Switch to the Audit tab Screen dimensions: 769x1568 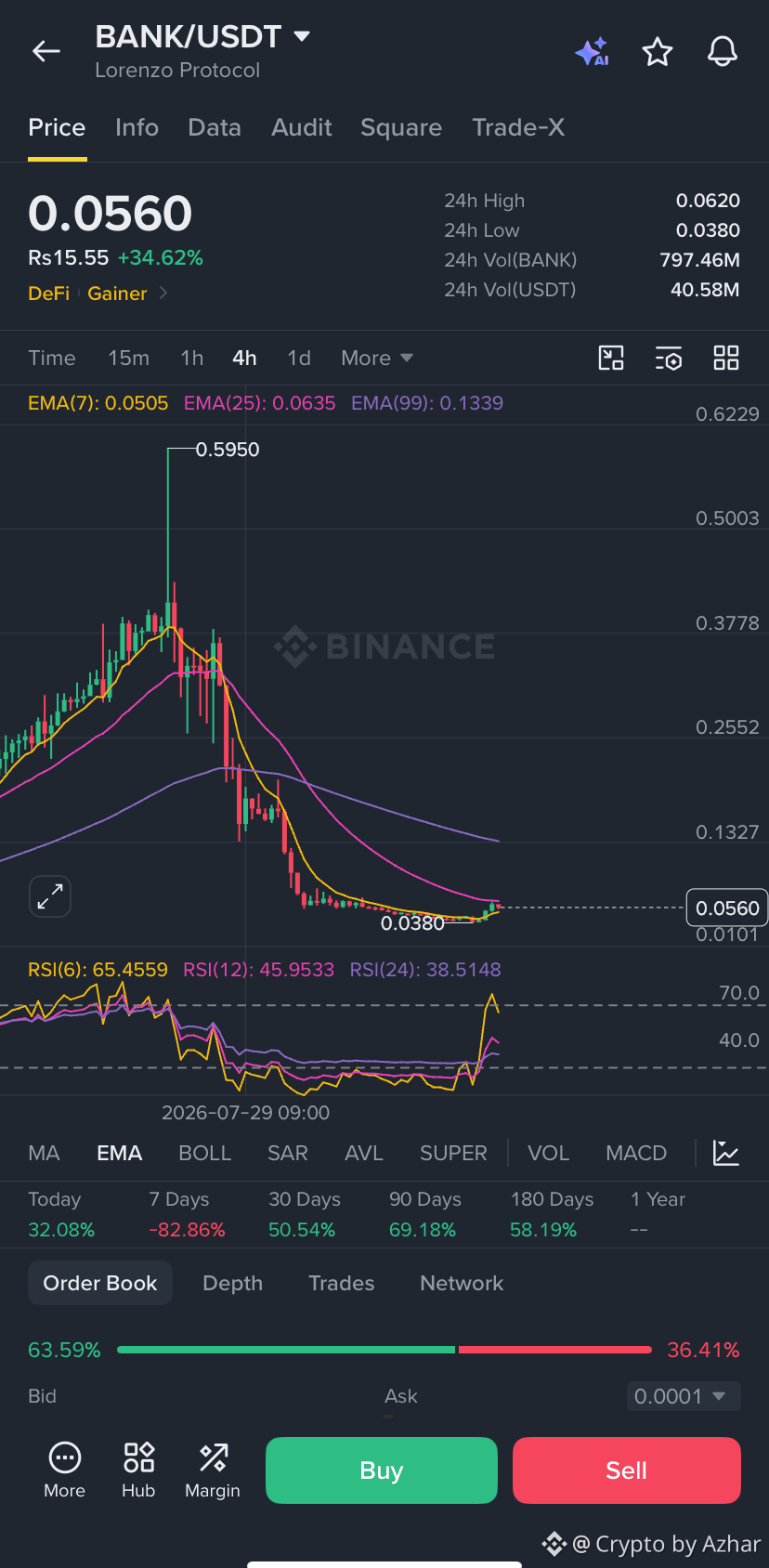click(x=302, y=127)
